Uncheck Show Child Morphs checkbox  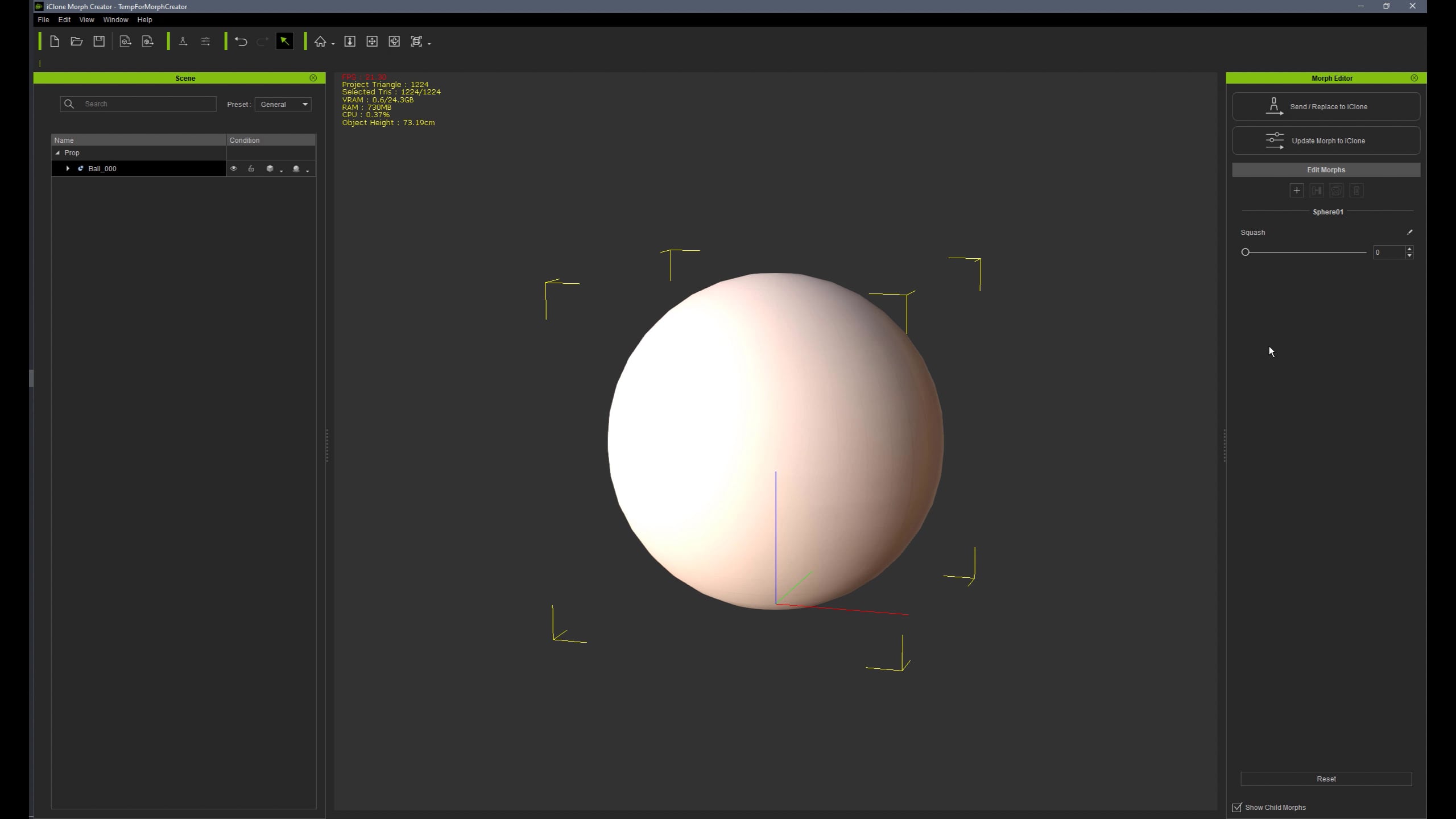tap(1236, 807)
